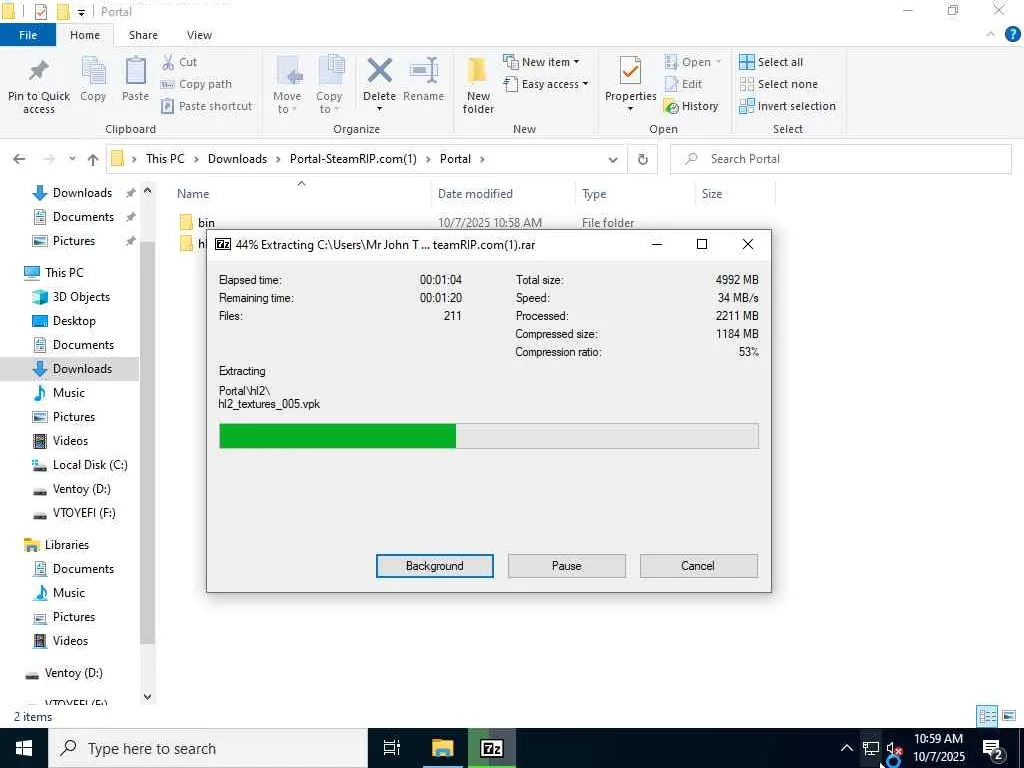1024x768 pixels.
Task: Click the Rename icon
Action: [423, 71]
